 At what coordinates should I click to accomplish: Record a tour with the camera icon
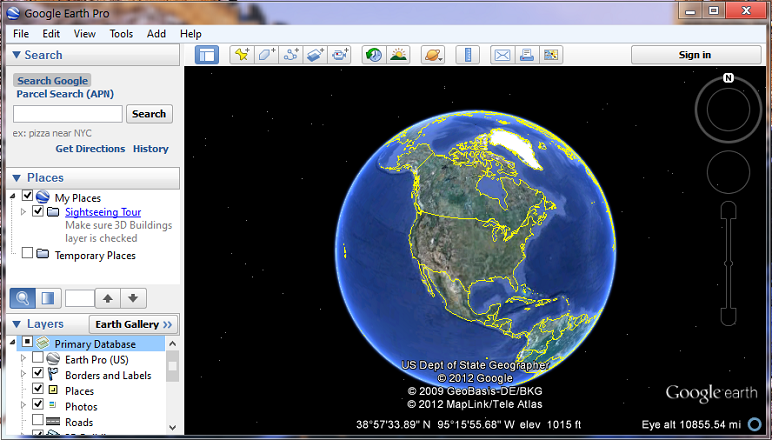[339, 55]
